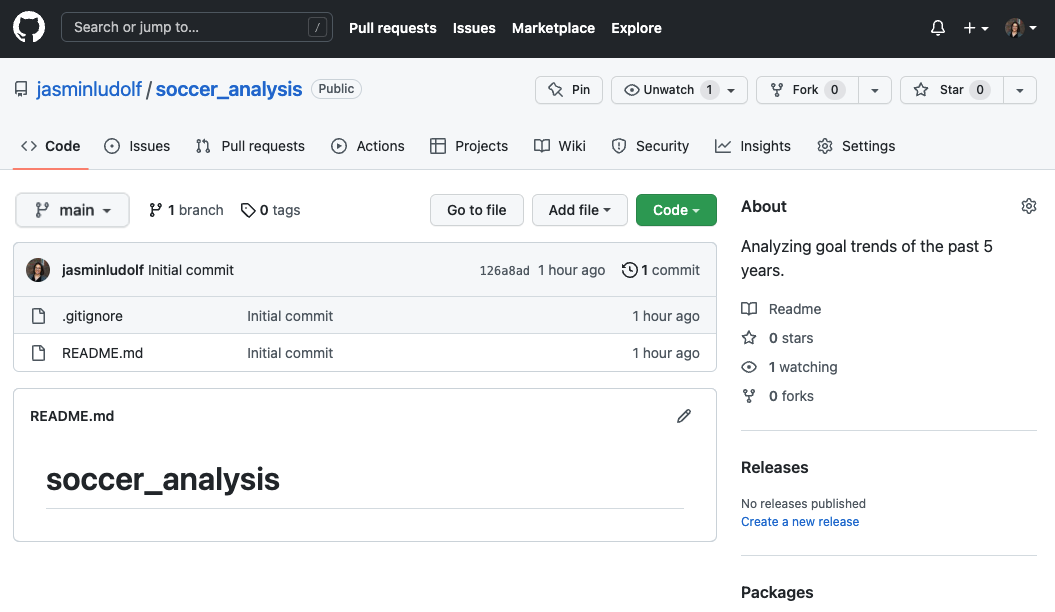The height and width of the screenshot is (612, 1055).
Task: Click the Go to file button
Action: (x=476, y=210)
